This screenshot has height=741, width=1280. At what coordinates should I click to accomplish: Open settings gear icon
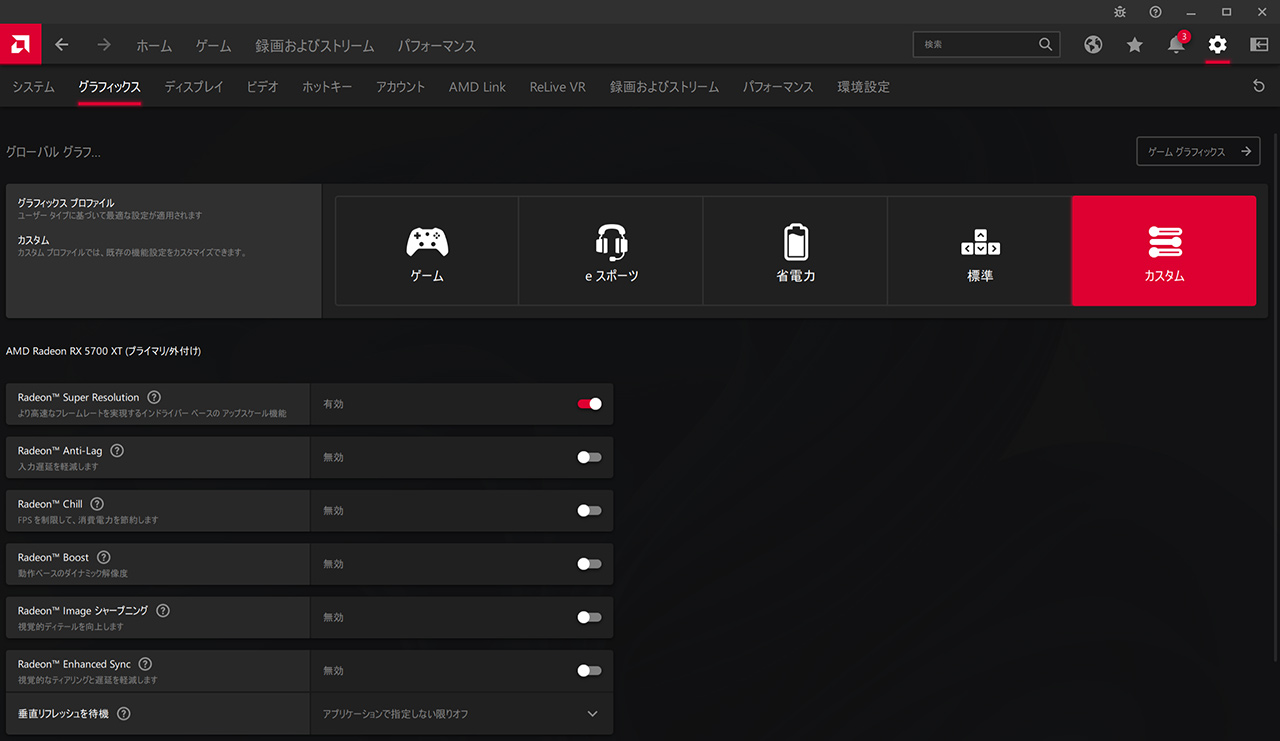coord(1217,45)
